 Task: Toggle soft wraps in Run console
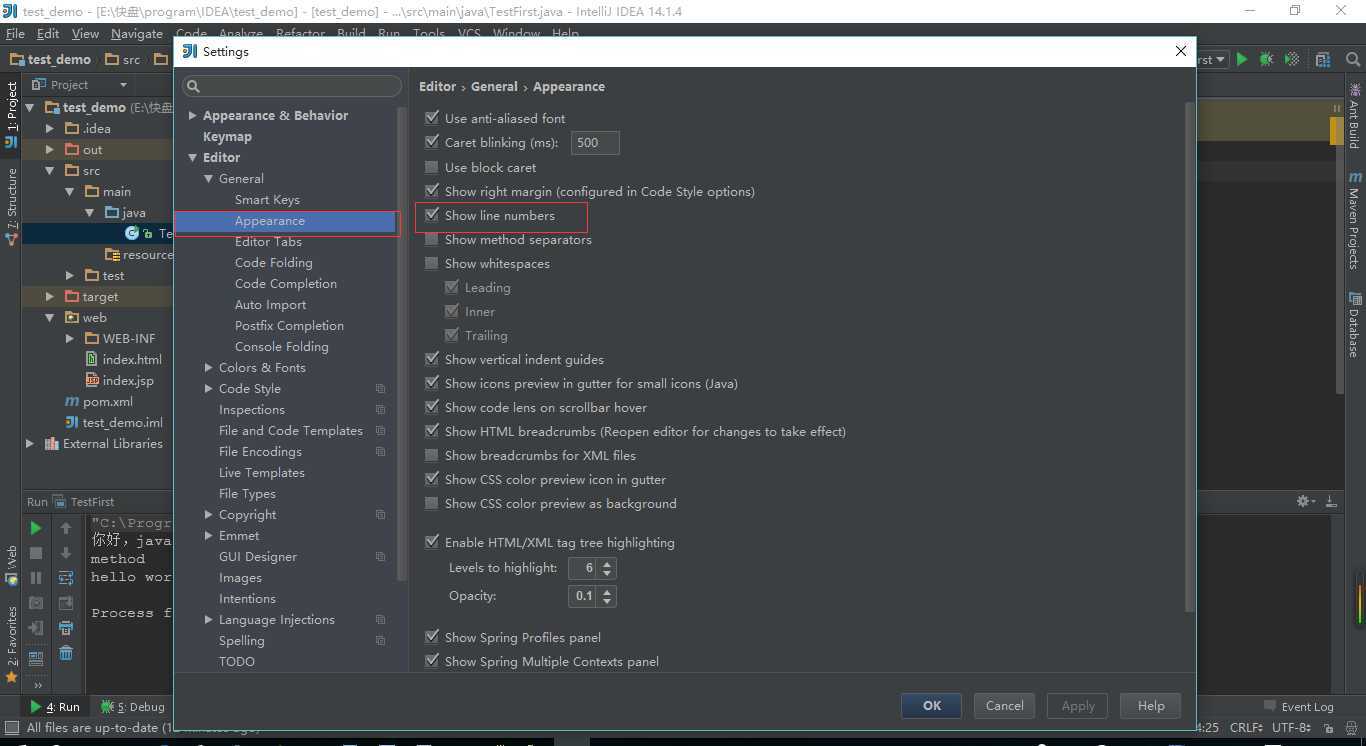click(66, 578)
